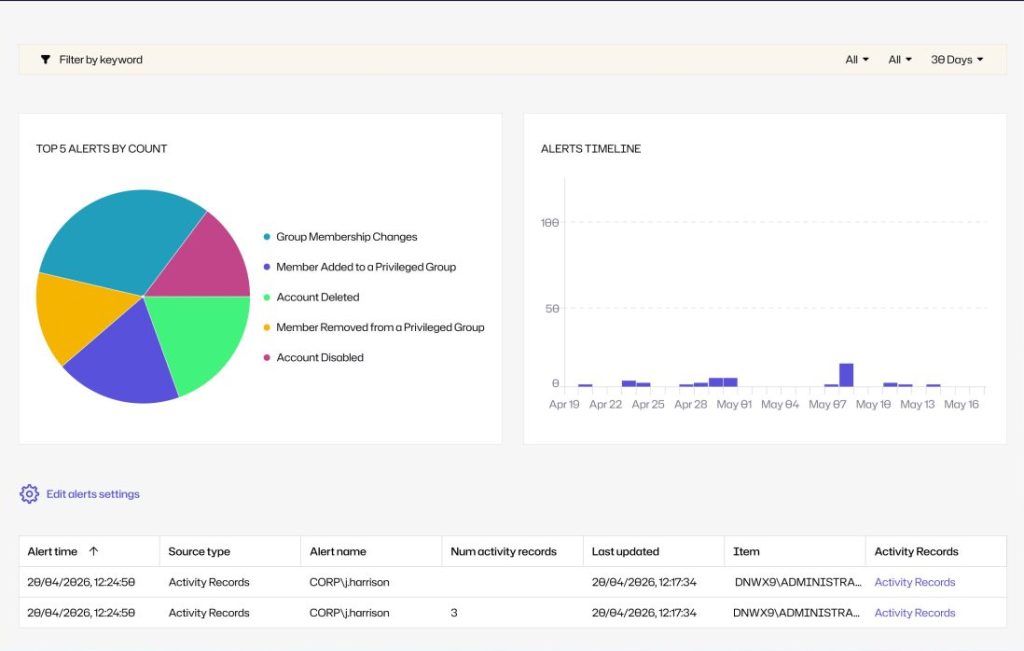Toggle Group Membership Changes legend entry
The image size is (1024, 651).
click(340, 236)
